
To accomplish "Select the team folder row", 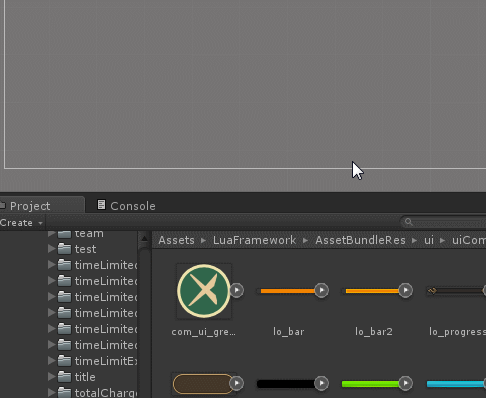I will click(x=69, y=234).
